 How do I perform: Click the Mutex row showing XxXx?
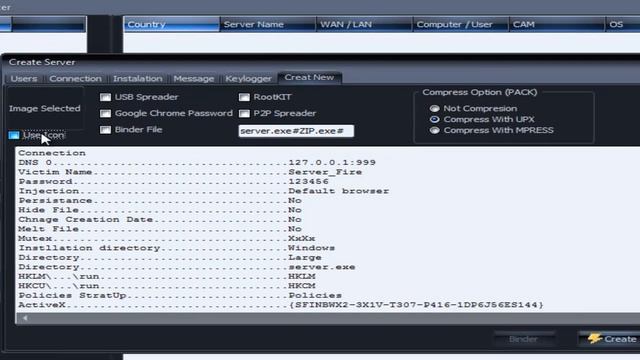(x=166, y=238)
